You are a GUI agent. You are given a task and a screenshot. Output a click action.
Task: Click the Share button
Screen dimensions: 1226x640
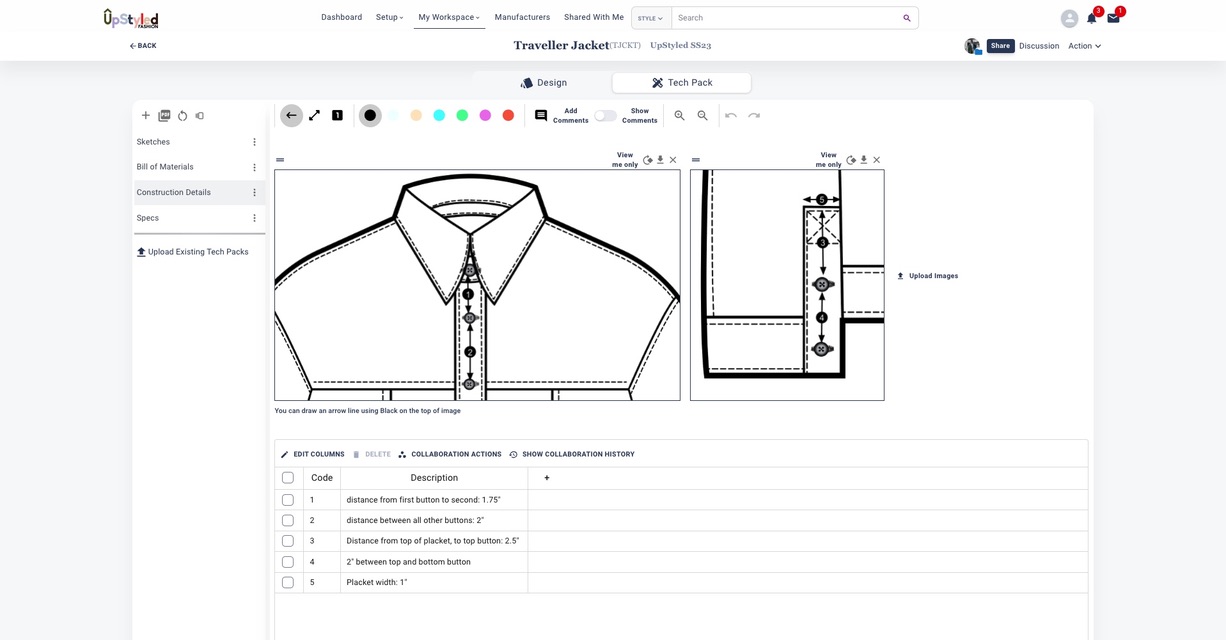coord(1000,46)
